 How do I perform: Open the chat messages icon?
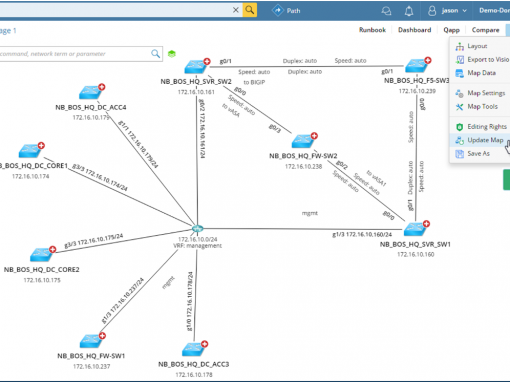[386, 11]
